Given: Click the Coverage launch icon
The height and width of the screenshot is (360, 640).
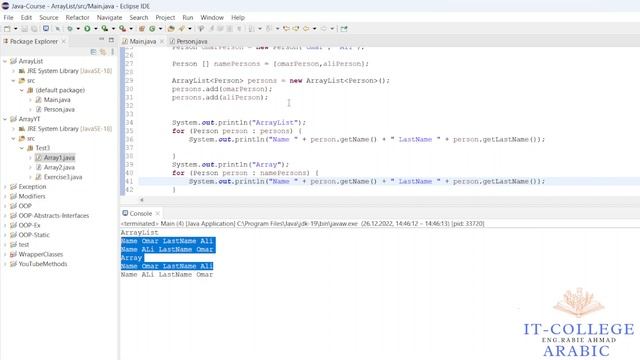Looking at the screenshot, I should pyautogui.click(x=104, y=29).
